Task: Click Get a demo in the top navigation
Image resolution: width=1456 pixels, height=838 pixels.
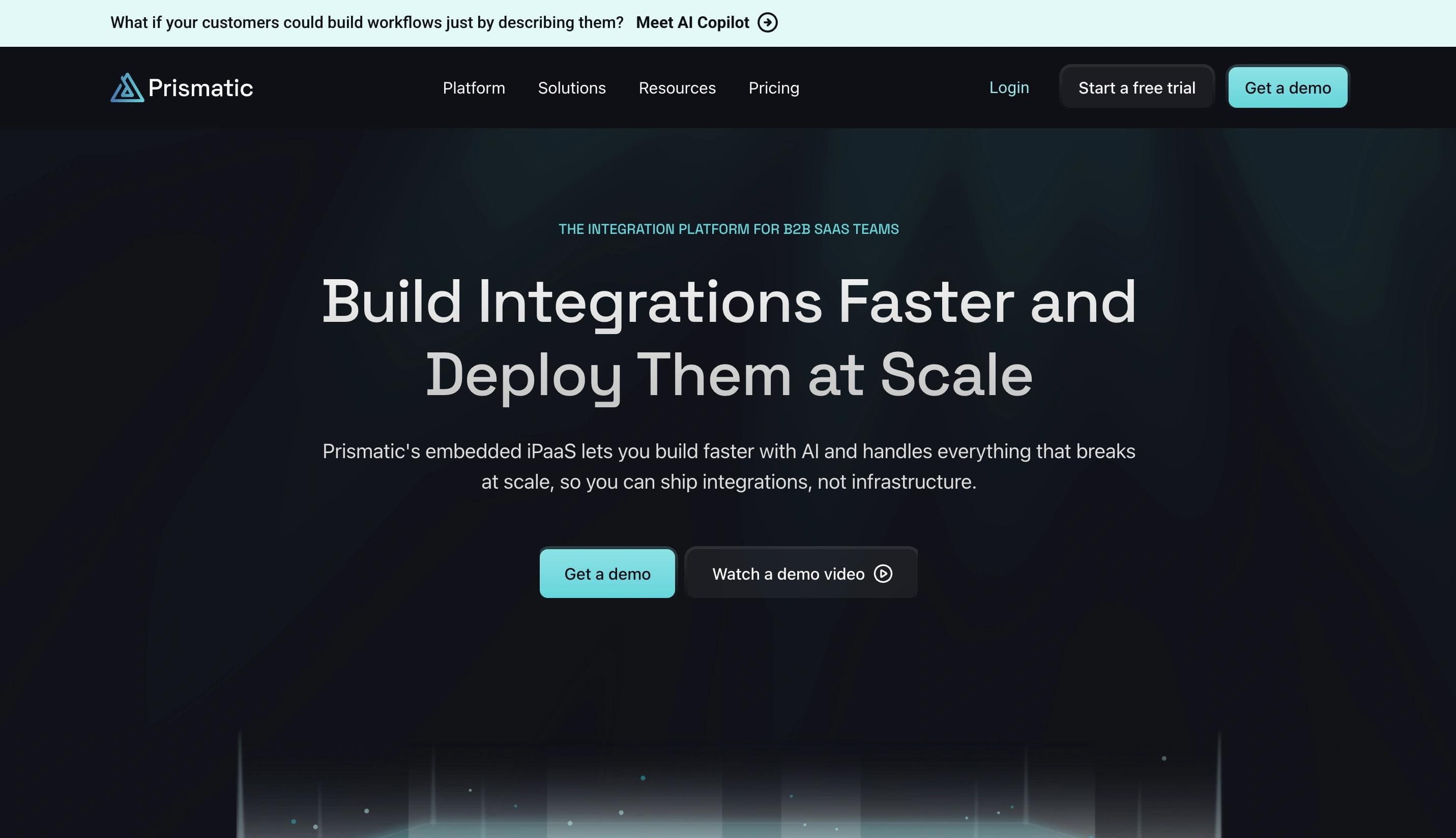Action: [1287, 87]
